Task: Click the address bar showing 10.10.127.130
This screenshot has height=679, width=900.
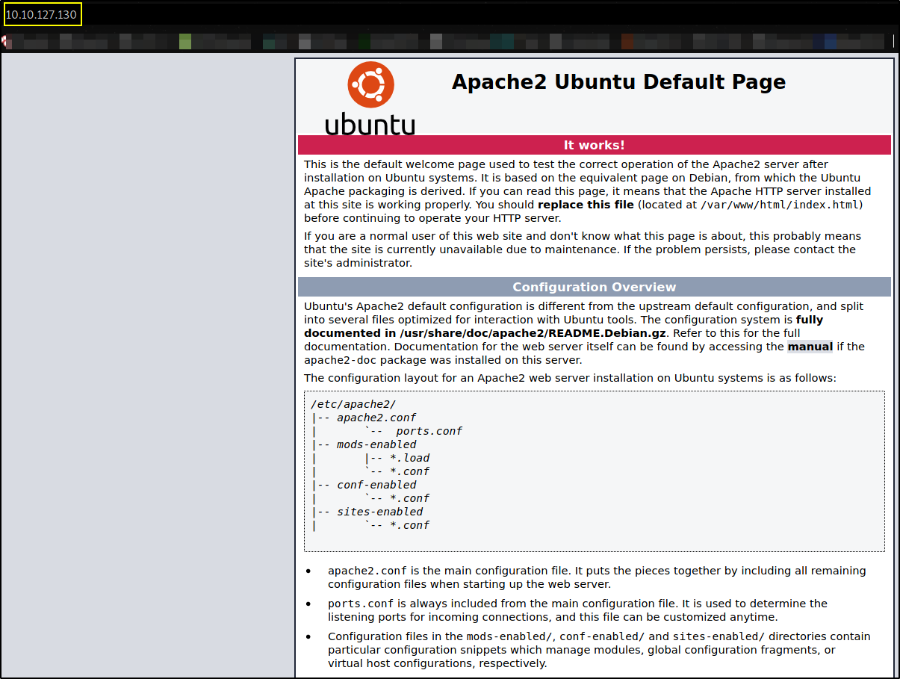Action: click(x=42, y=14)
